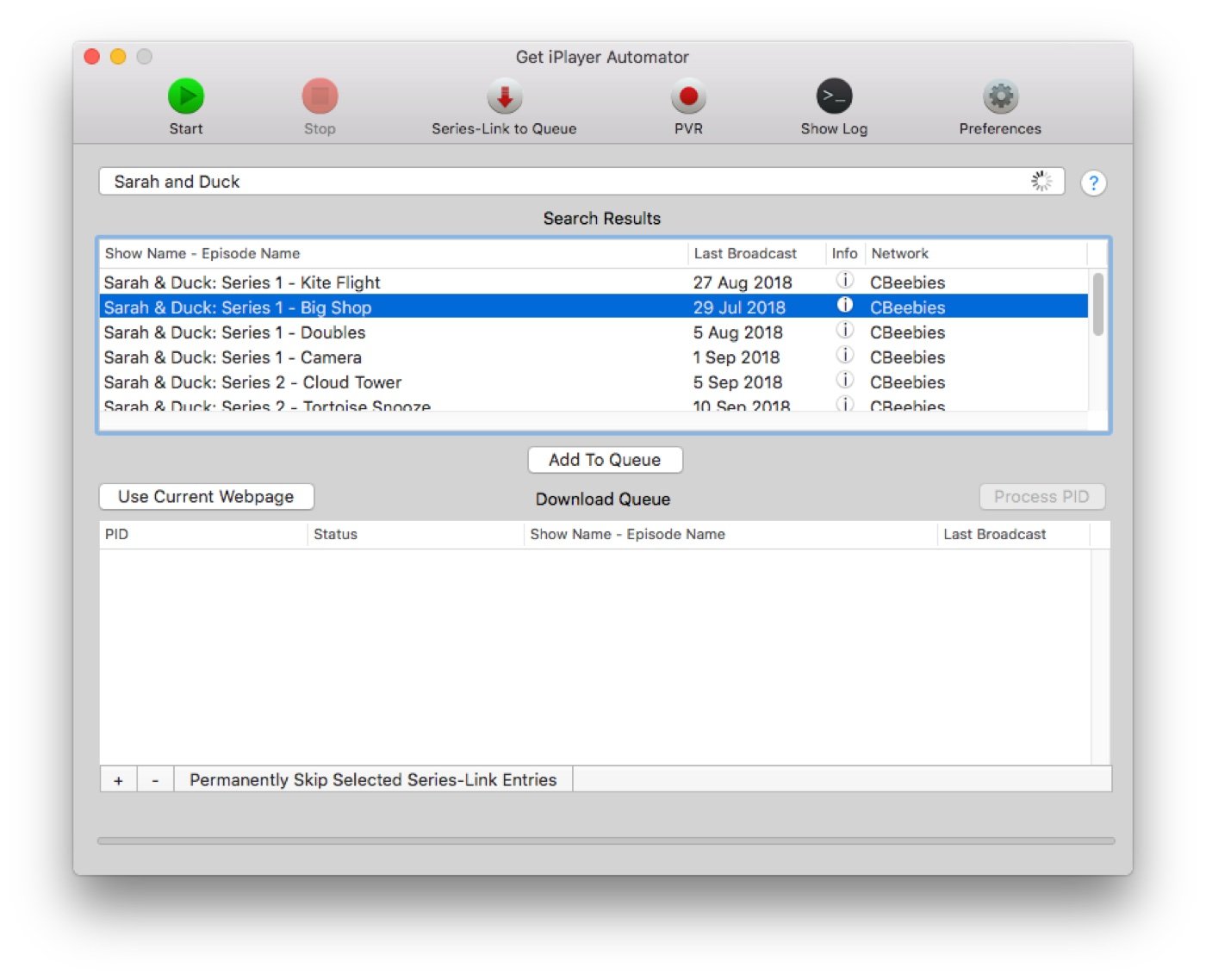The image size is (1206, 980).
Task: Click the Start icon in the toolbar
Action: click(x=185, y=96)
